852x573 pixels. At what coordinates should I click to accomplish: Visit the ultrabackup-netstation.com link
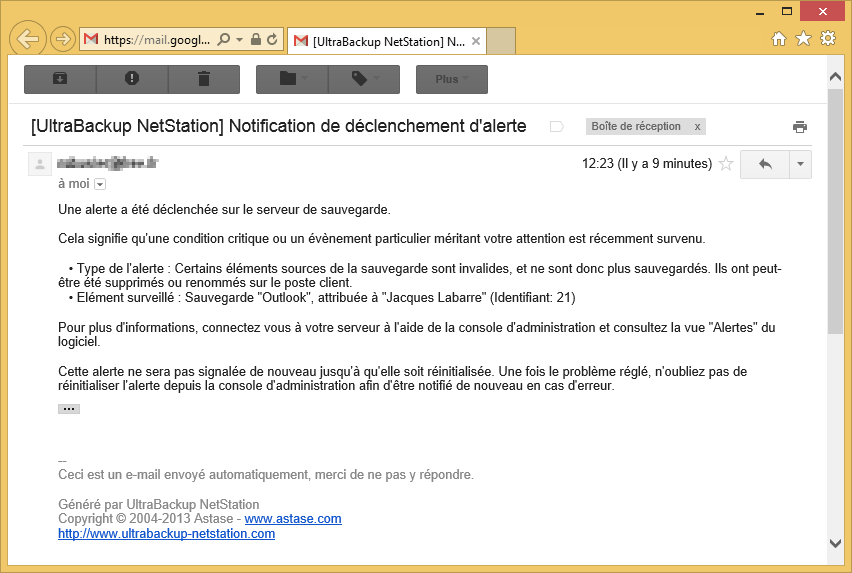pyautogui.click(x=166, y=534)
